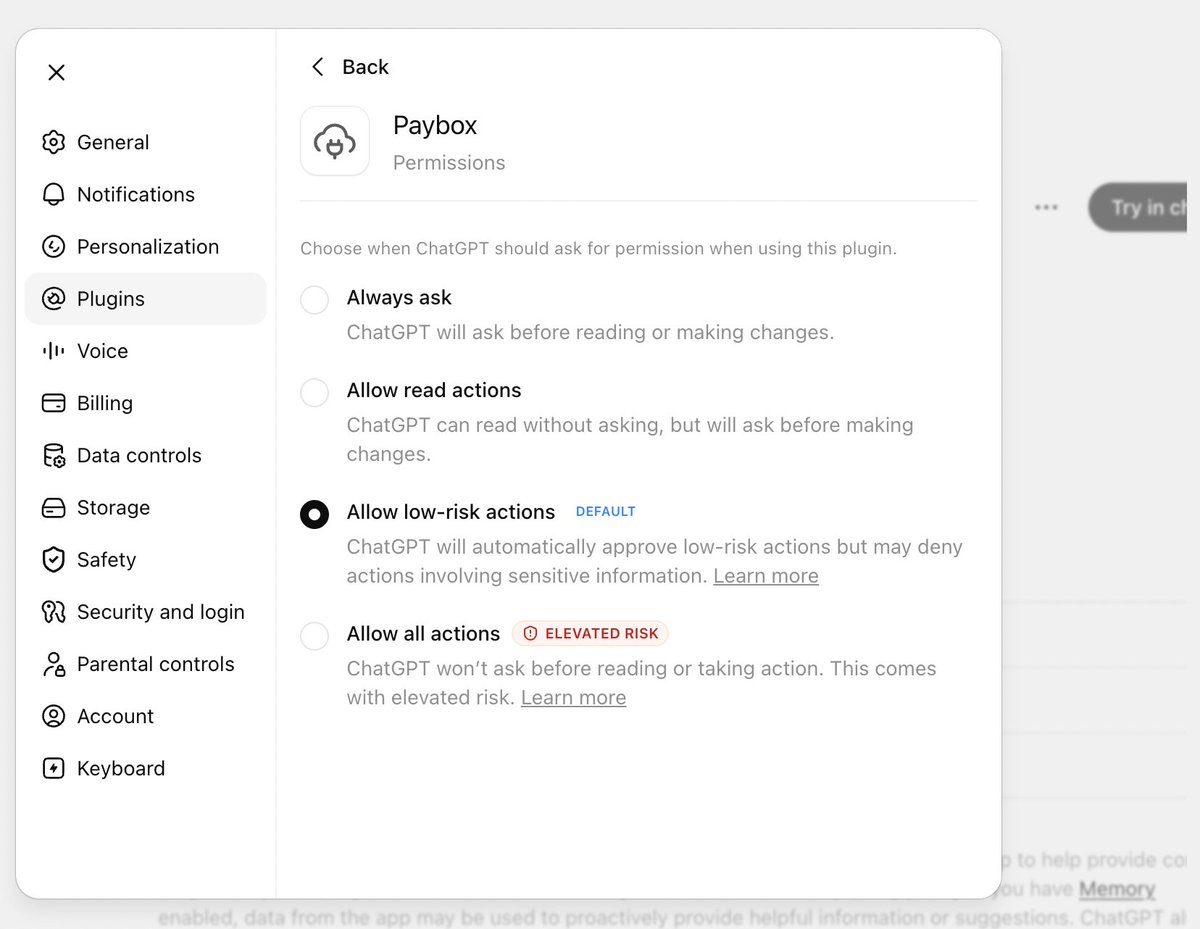Select the Always ask radio button

tap(315, 299)
